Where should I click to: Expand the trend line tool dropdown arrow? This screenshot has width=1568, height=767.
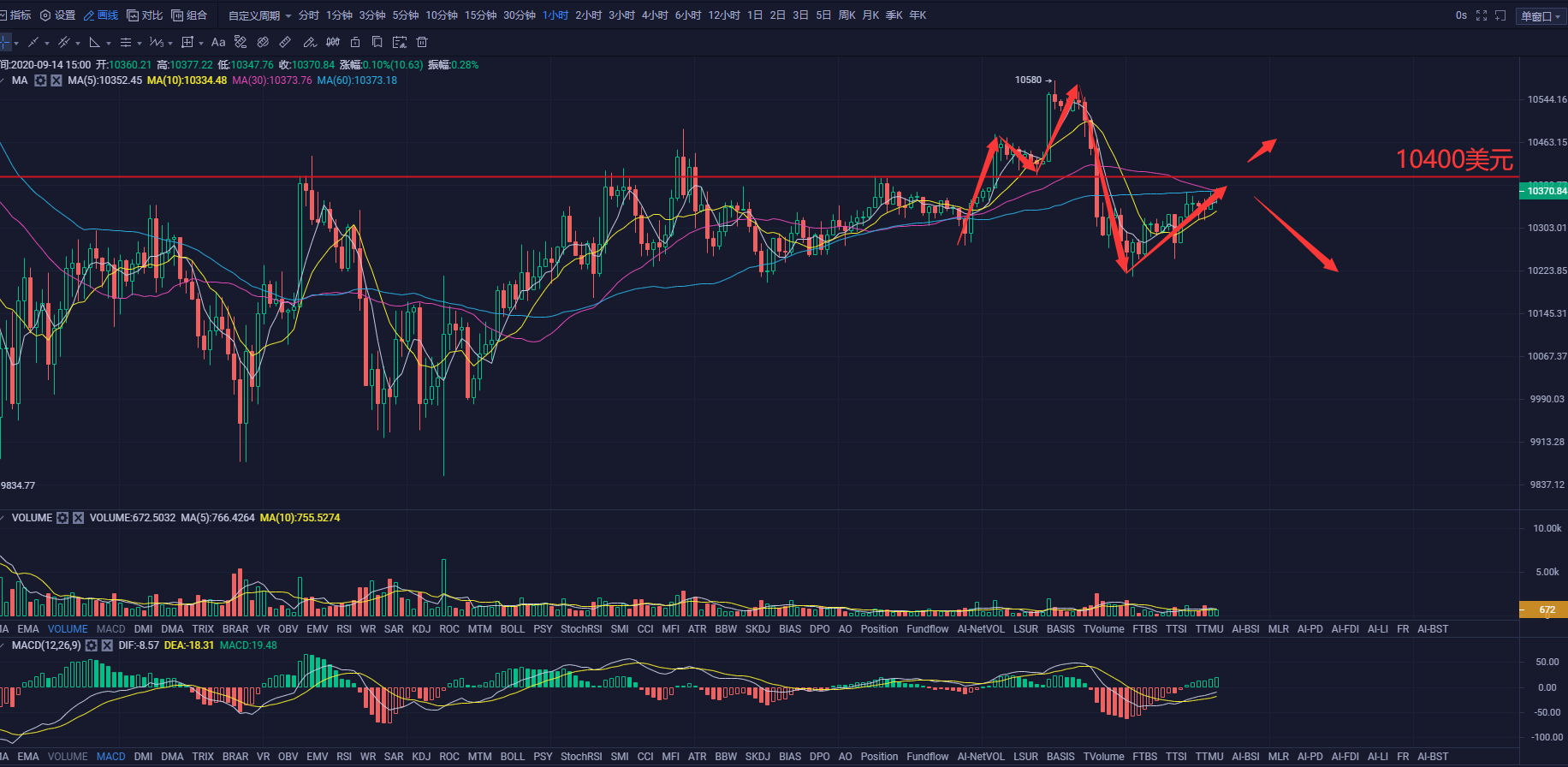click(x=47, y=43)
